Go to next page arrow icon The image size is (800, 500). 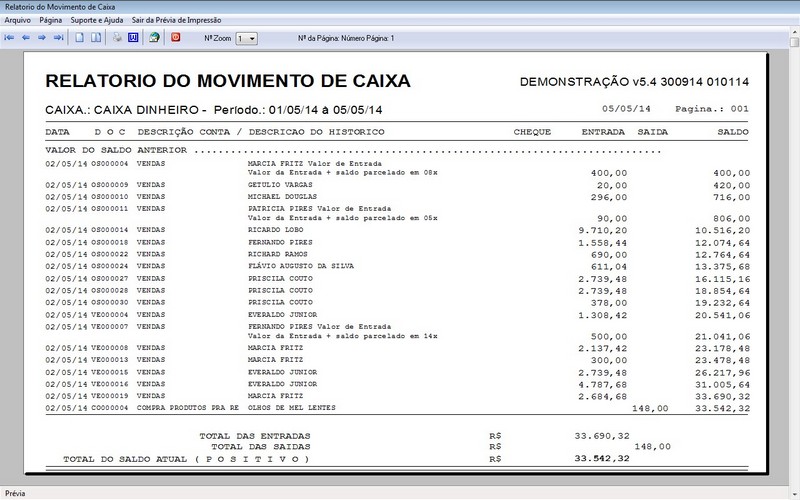click(42, 38)
